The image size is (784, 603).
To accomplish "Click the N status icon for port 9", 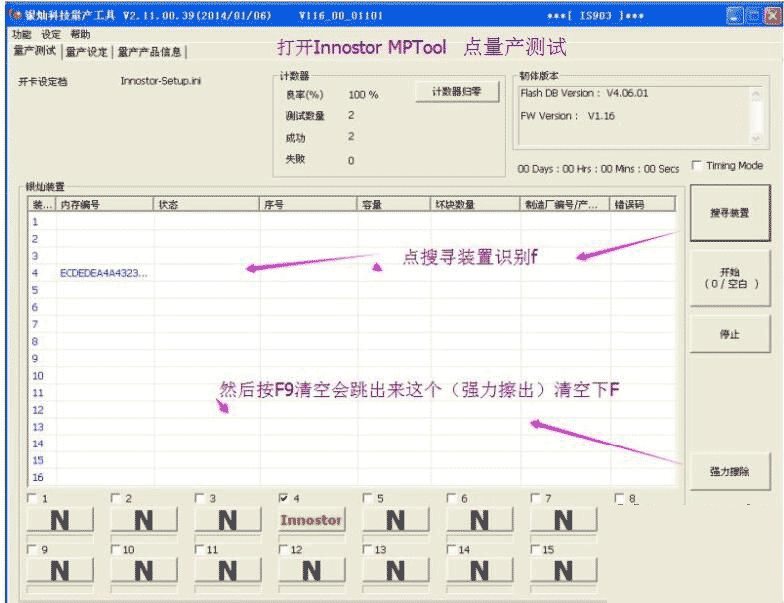I will point(60,570).
